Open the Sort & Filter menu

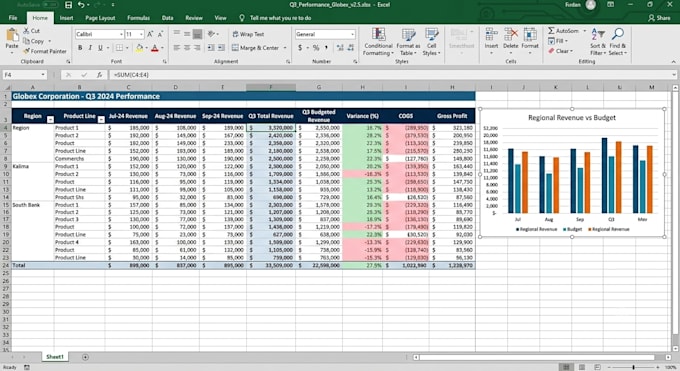pyautogui.click(x=598, y=42)
